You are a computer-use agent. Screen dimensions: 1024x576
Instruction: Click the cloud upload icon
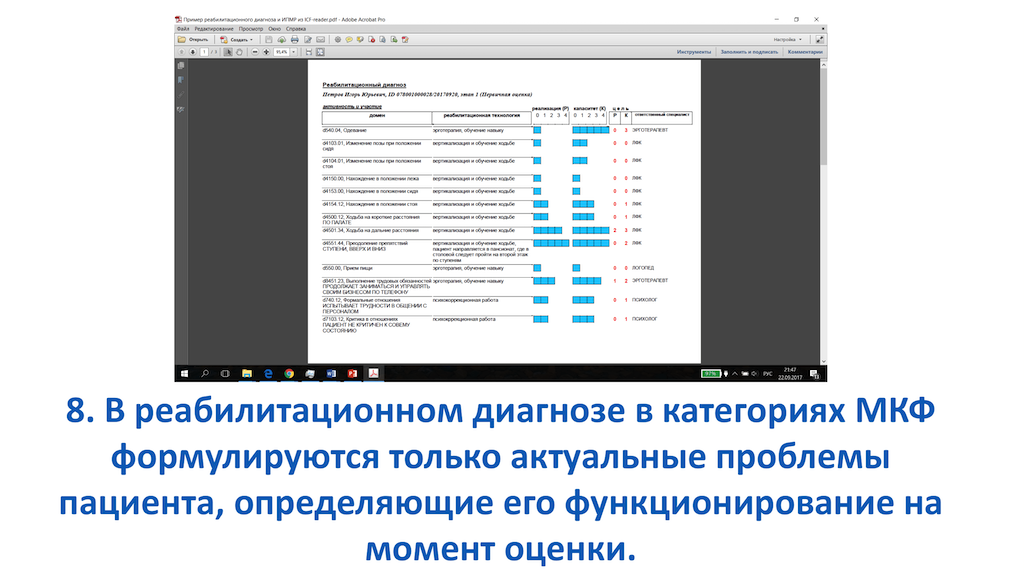coord(281,40)
